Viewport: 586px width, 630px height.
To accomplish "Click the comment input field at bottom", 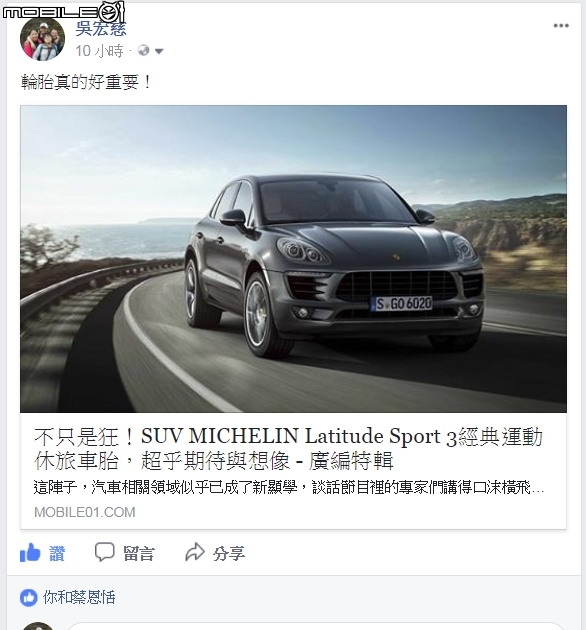I will 316,627.
